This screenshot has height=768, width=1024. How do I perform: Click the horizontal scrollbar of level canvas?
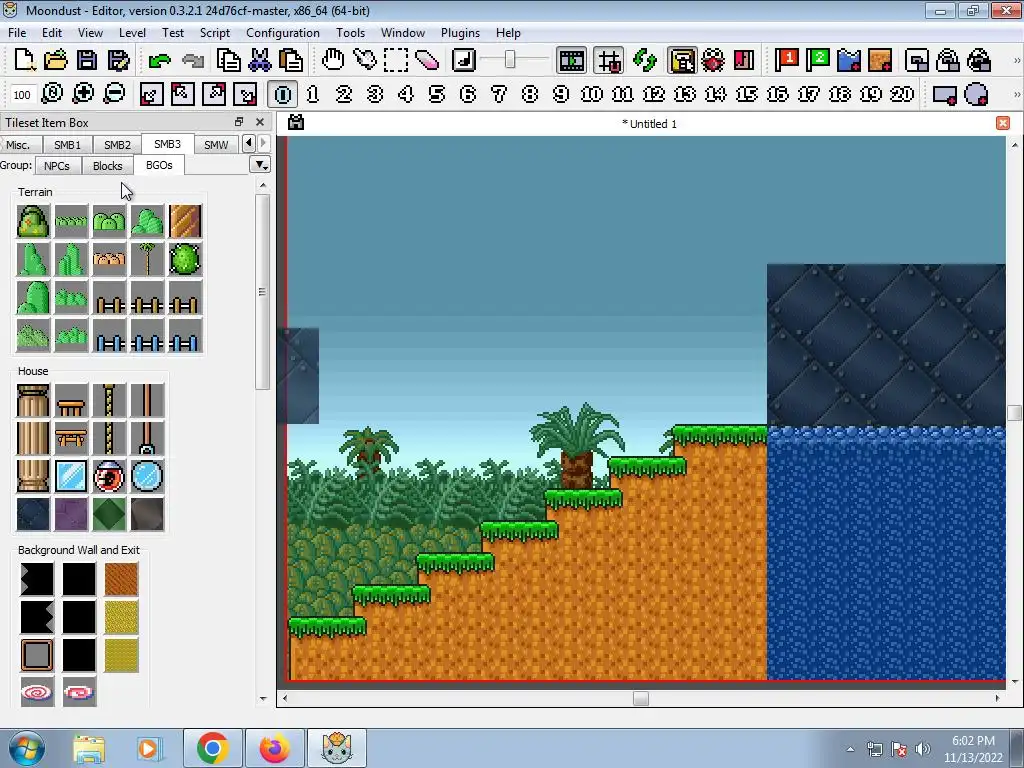[x=641, y=698]
